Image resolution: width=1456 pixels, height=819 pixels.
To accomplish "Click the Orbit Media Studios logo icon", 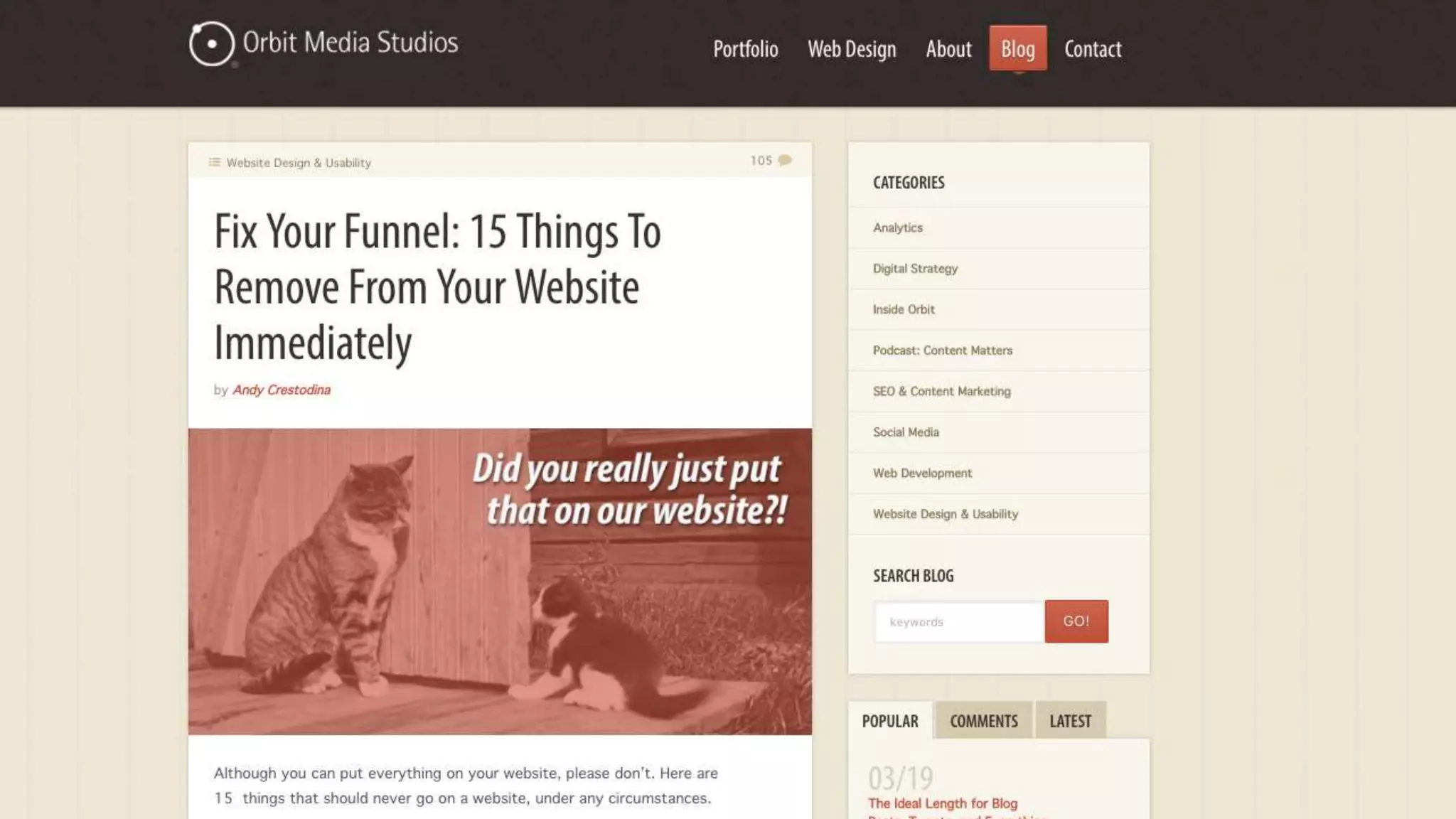I will coord(212,44).
